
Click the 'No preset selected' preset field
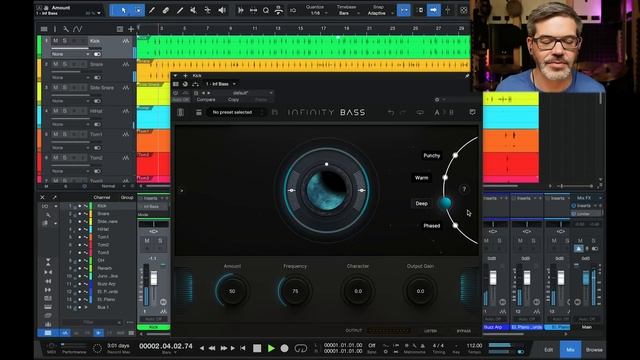pos(235,112)
